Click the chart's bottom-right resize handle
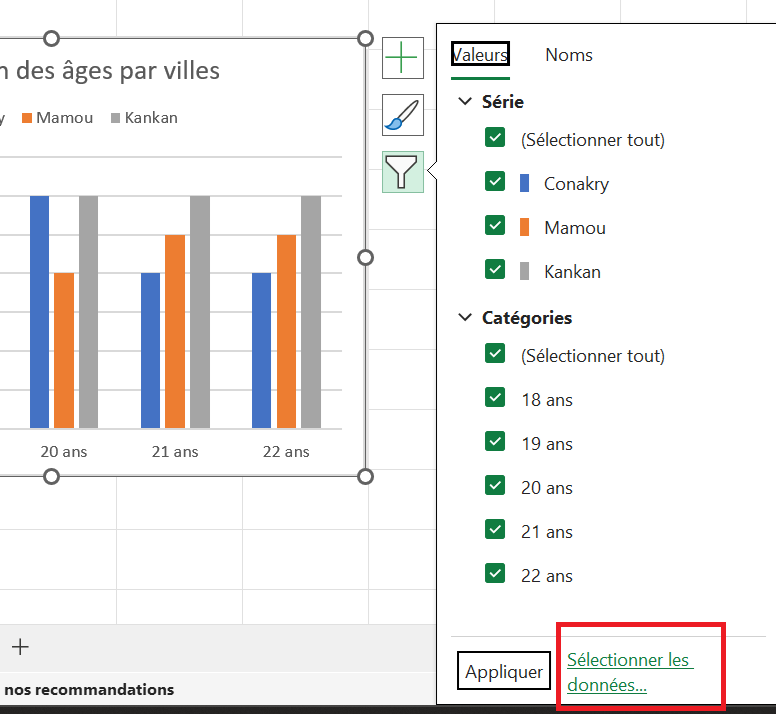 [x=365, y=476]
